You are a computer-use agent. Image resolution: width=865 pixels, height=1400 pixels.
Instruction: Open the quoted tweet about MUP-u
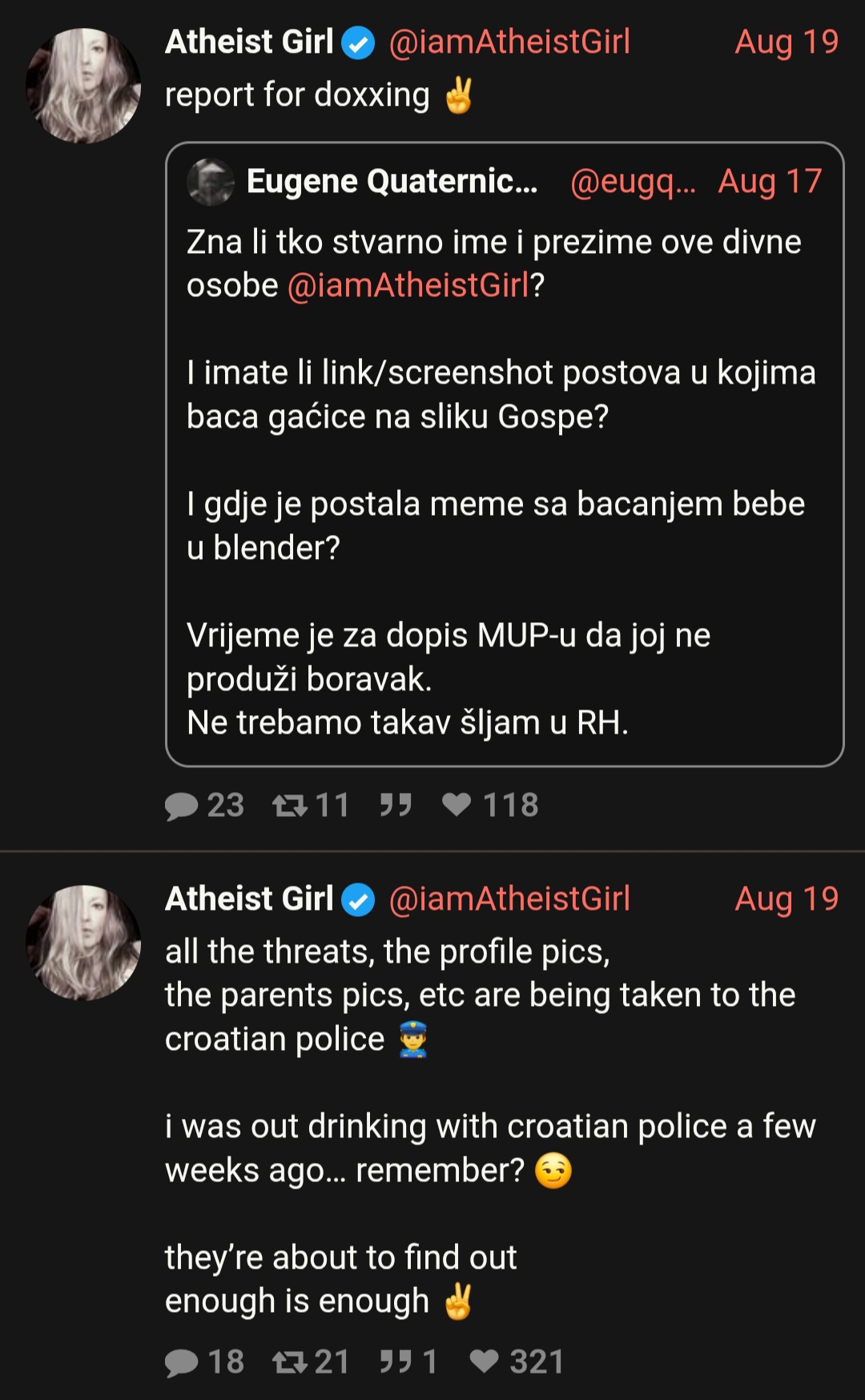505,454
